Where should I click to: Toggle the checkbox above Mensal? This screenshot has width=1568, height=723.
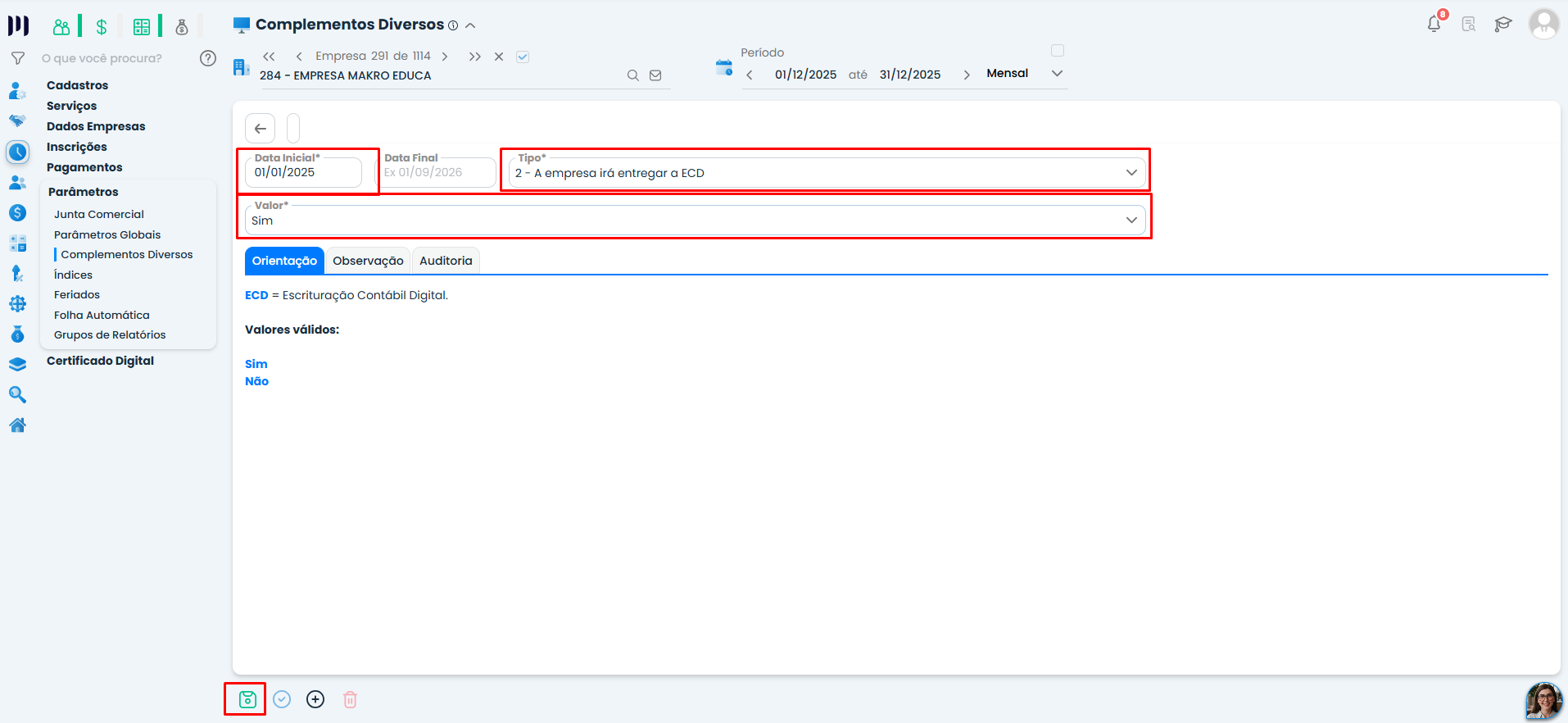[1058, 51]
